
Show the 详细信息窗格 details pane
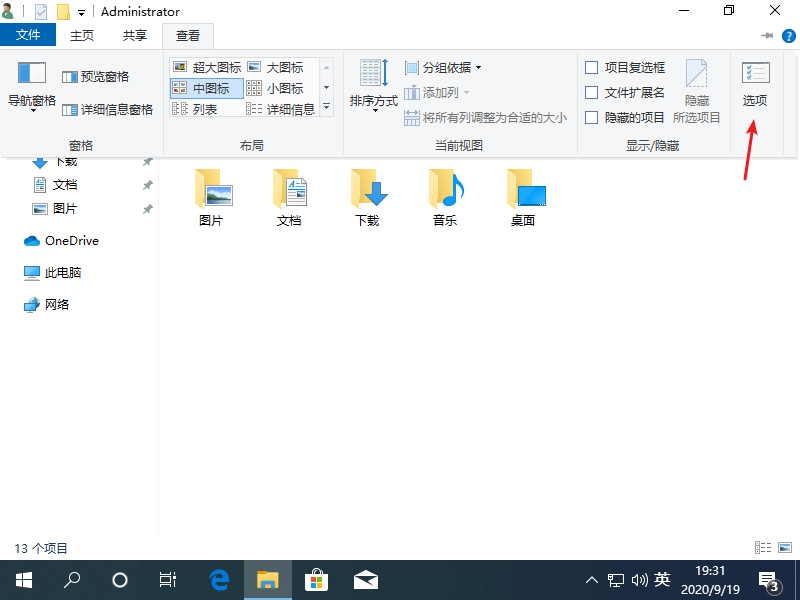point(105,108)
